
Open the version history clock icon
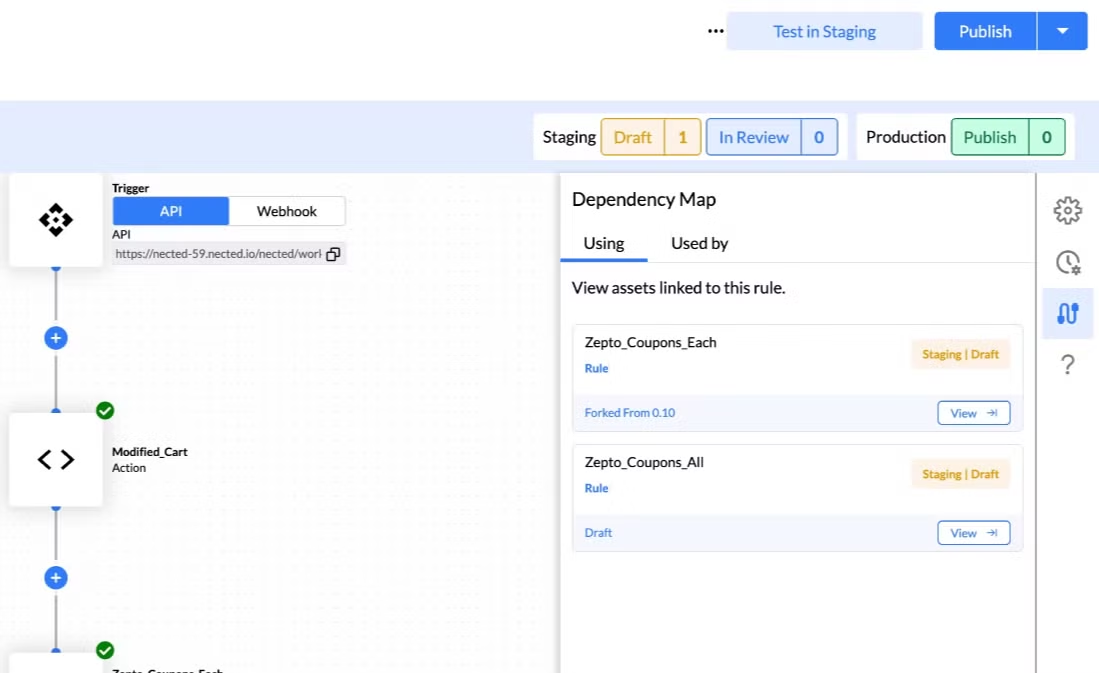point(1067,263)
